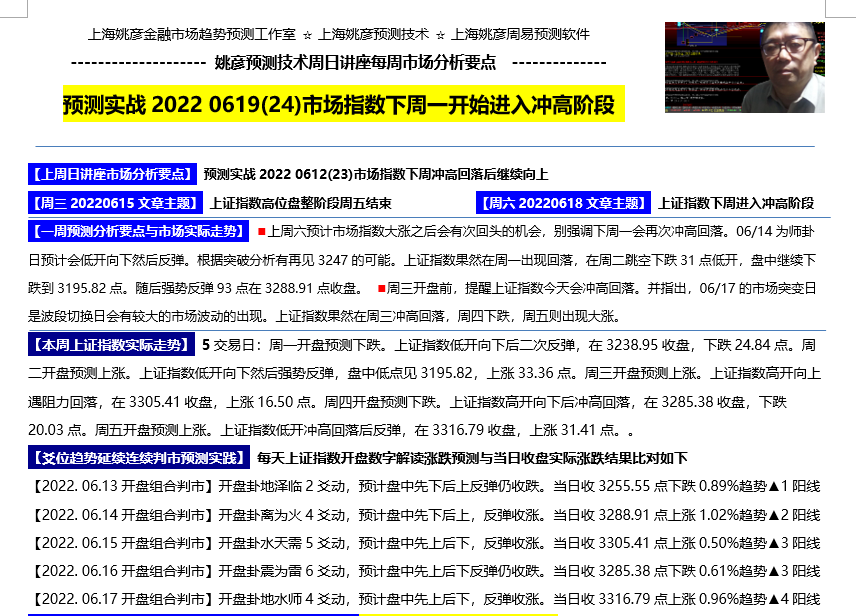Click the presenter photo thumbnail

(745, 67)
